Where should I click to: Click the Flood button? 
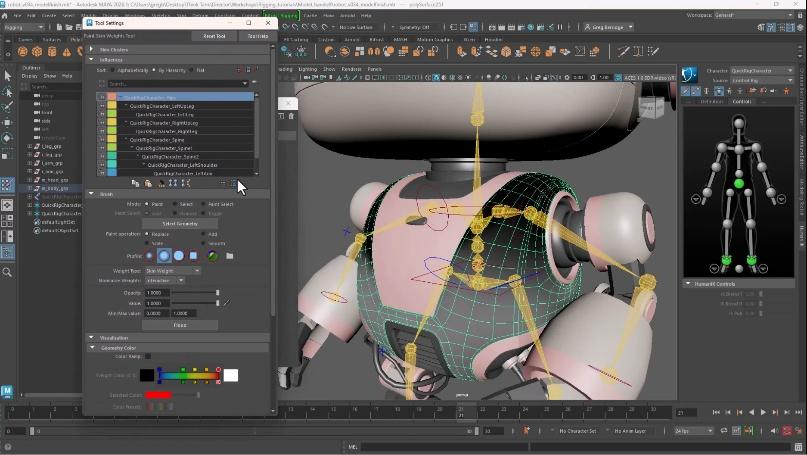pyautogui.click(x=180, y=325)
